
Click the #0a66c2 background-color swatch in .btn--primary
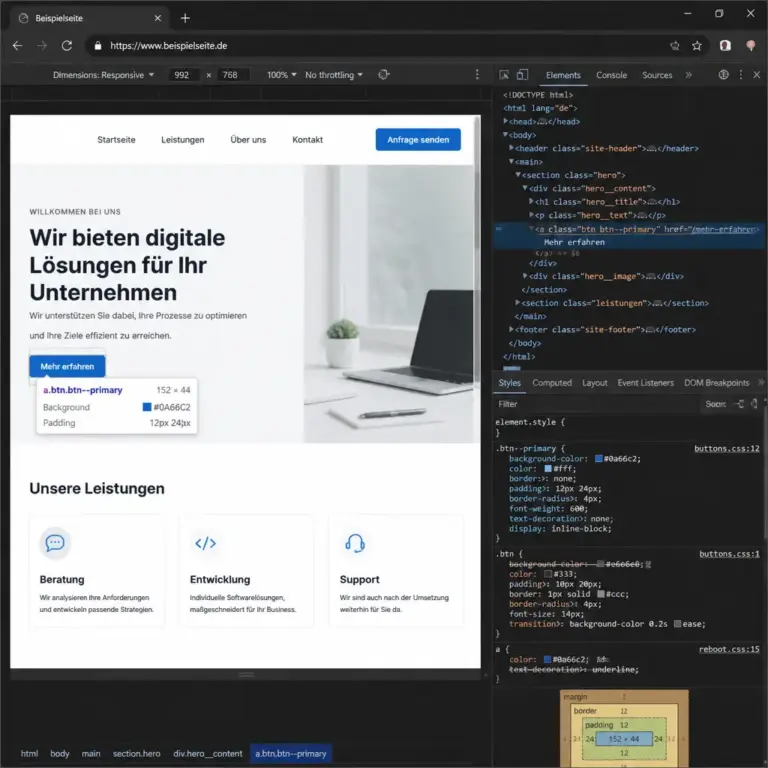pos(599,458)
